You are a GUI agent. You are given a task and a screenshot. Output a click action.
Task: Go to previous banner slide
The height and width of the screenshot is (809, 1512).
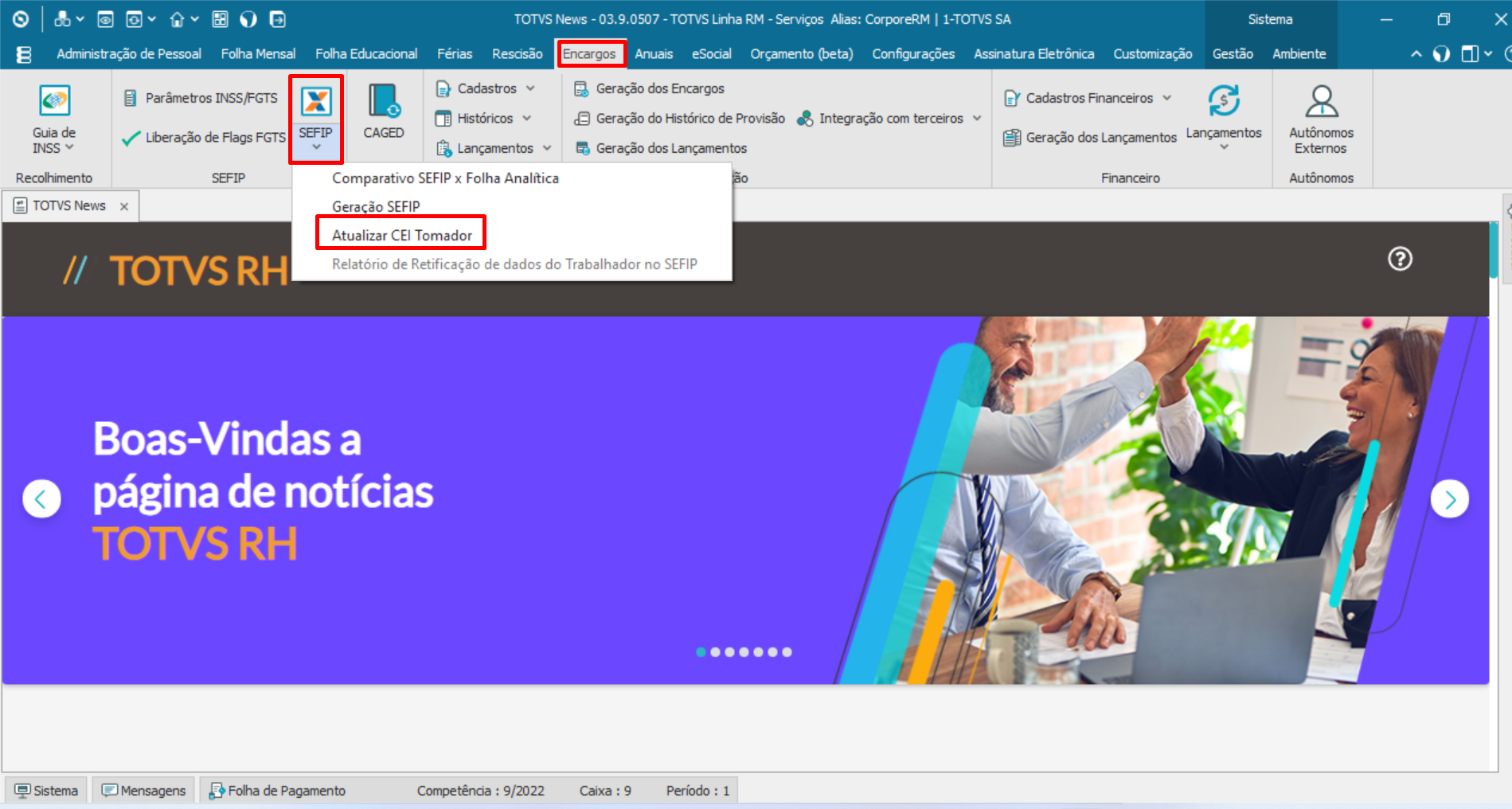42,499
